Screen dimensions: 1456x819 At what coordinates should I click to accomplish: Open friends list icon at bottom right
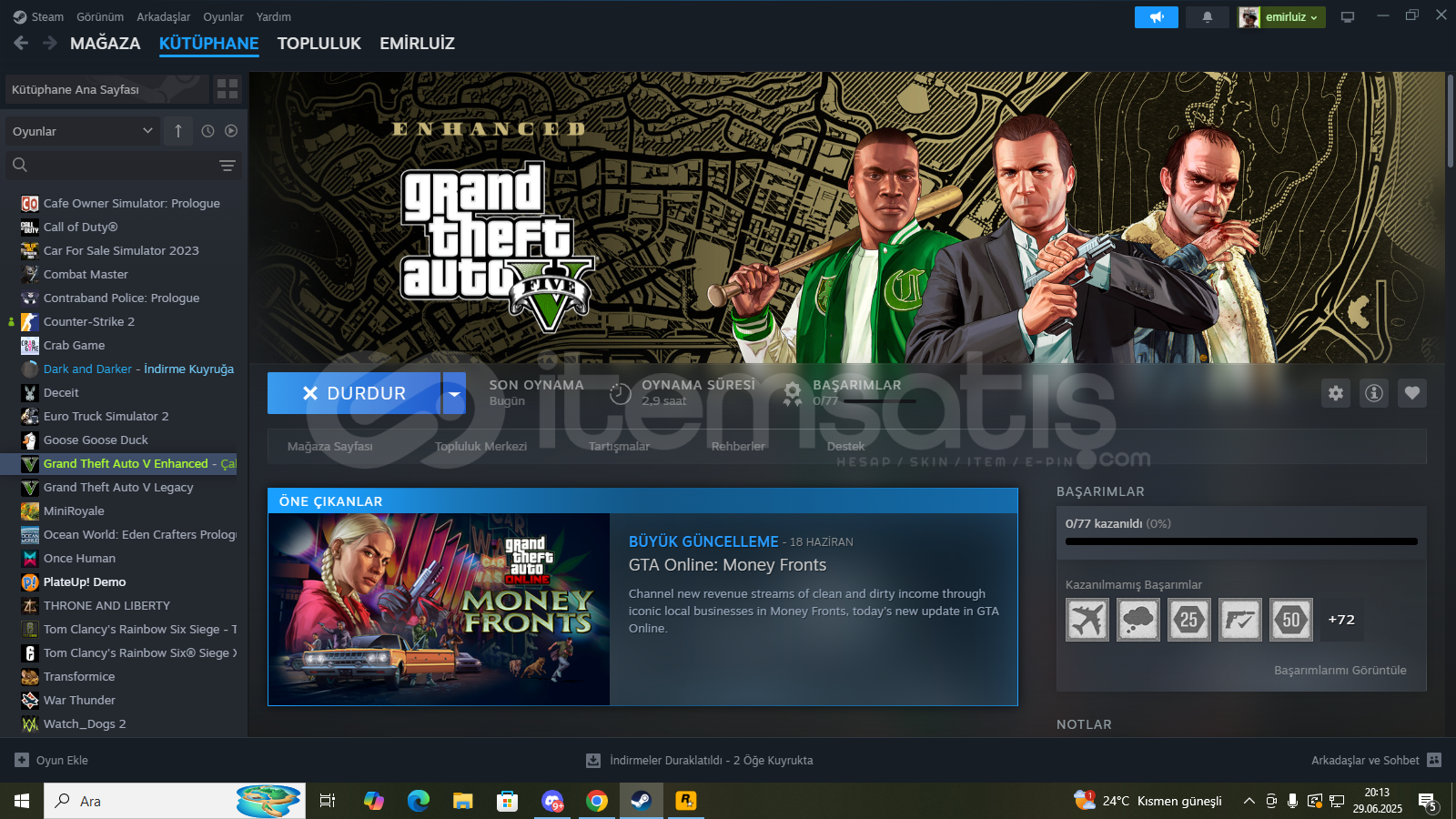[x=1434, y=760]
